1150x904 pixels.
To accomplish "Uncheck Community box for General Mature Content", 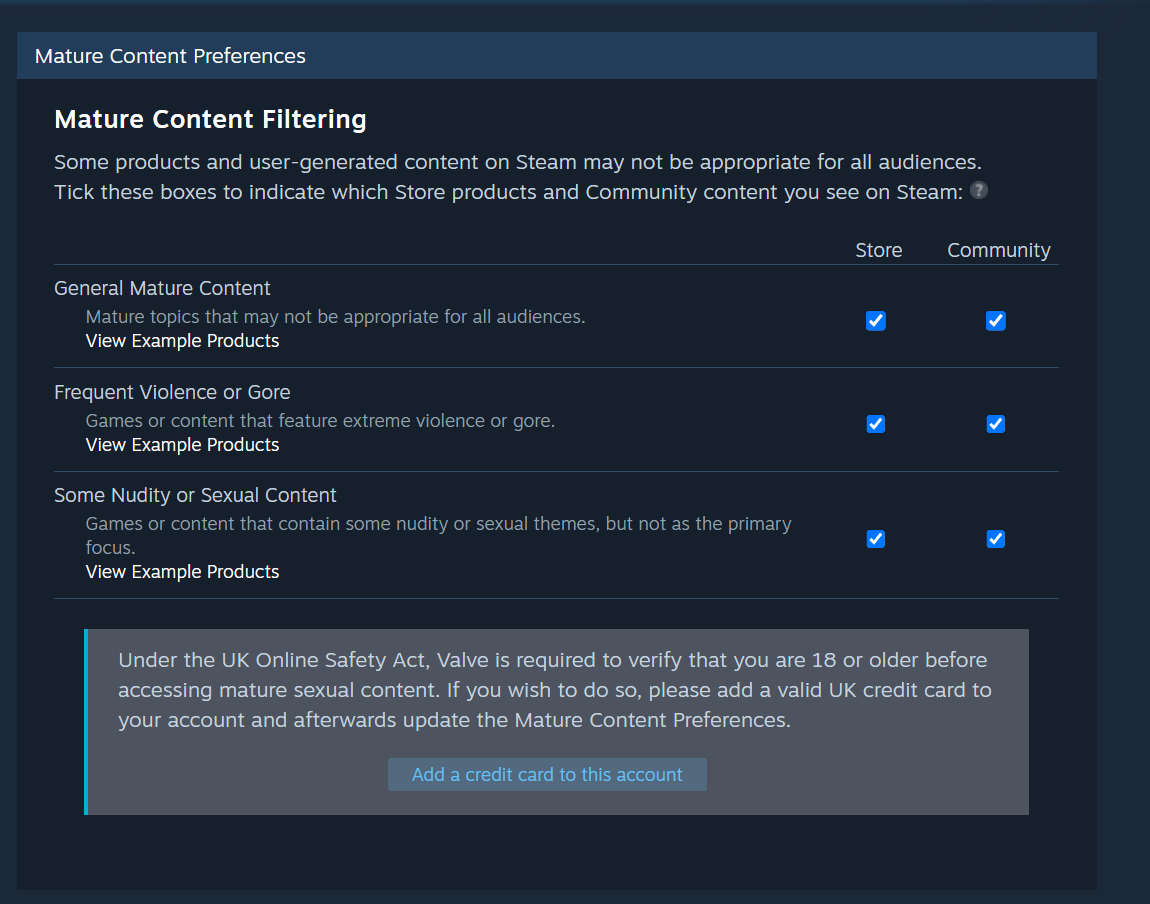I will pos(995,320).
